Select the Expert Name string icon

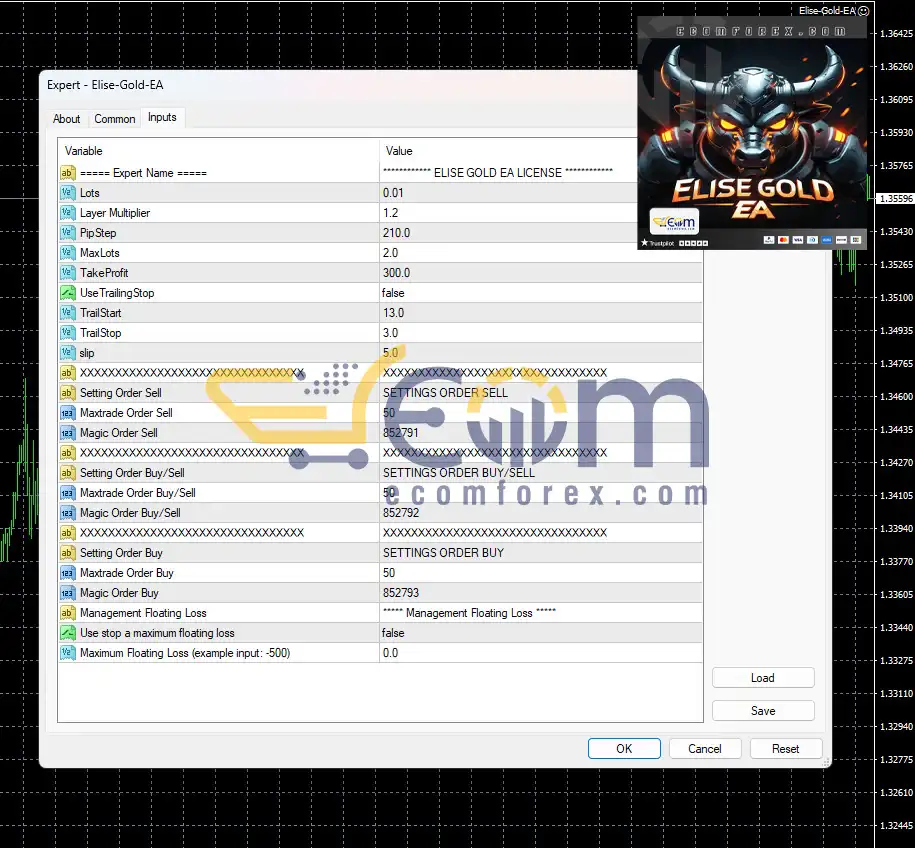click(68, 173)
